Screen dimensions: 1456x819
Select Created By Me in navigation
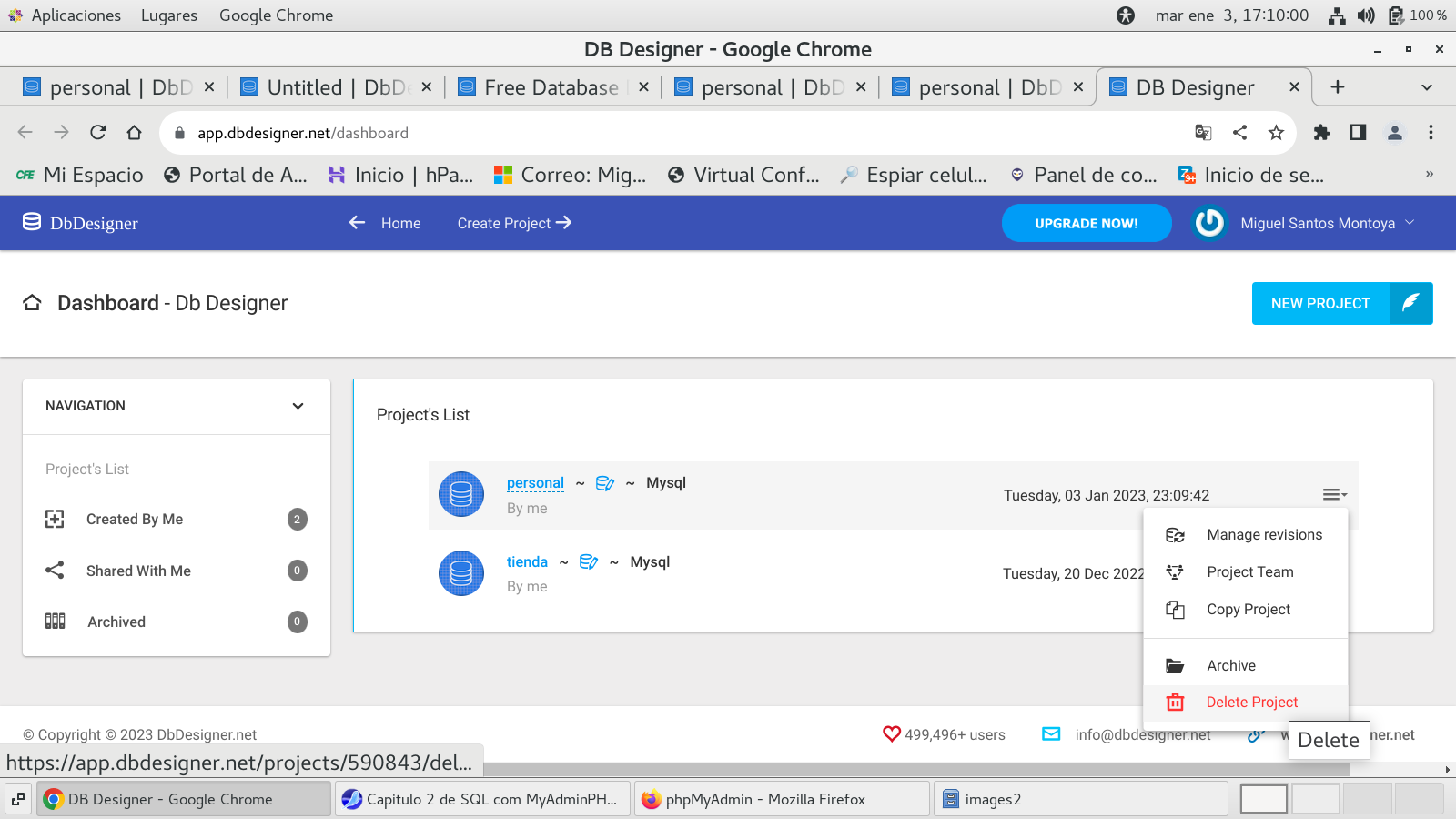[135, 520]
